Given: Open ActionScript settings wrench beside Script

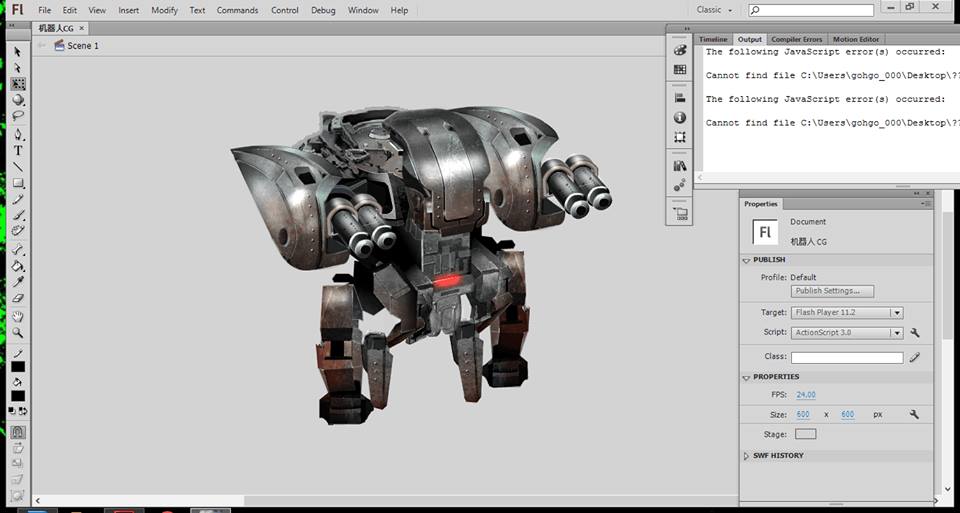Looking at the screenshot, I should click(915, 333).
